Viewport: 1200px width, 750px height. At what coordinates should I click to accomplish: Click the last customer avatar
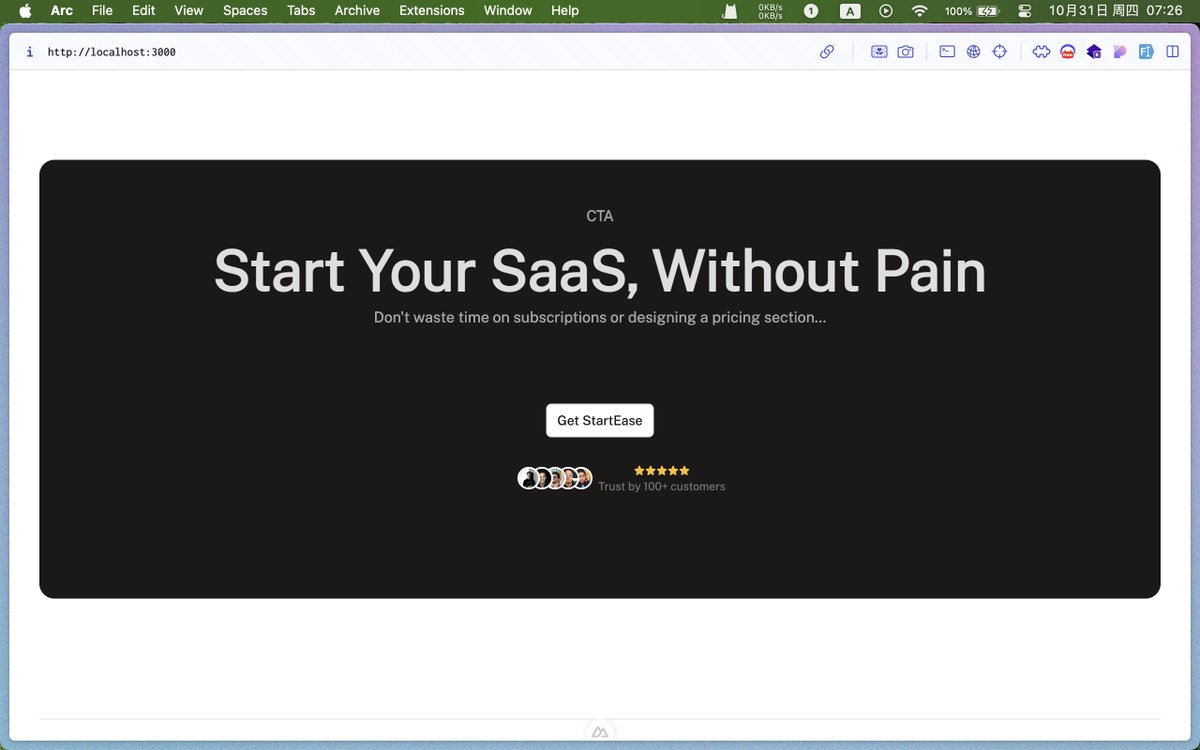[582, 478]
